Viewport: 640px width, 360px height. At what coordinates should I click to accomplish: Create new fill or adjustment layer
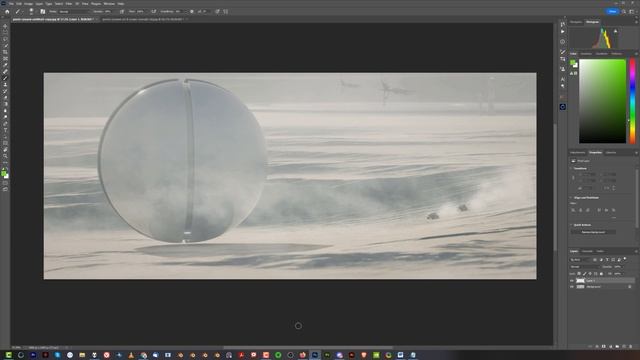pyautogui.click(x=610, y=346)
